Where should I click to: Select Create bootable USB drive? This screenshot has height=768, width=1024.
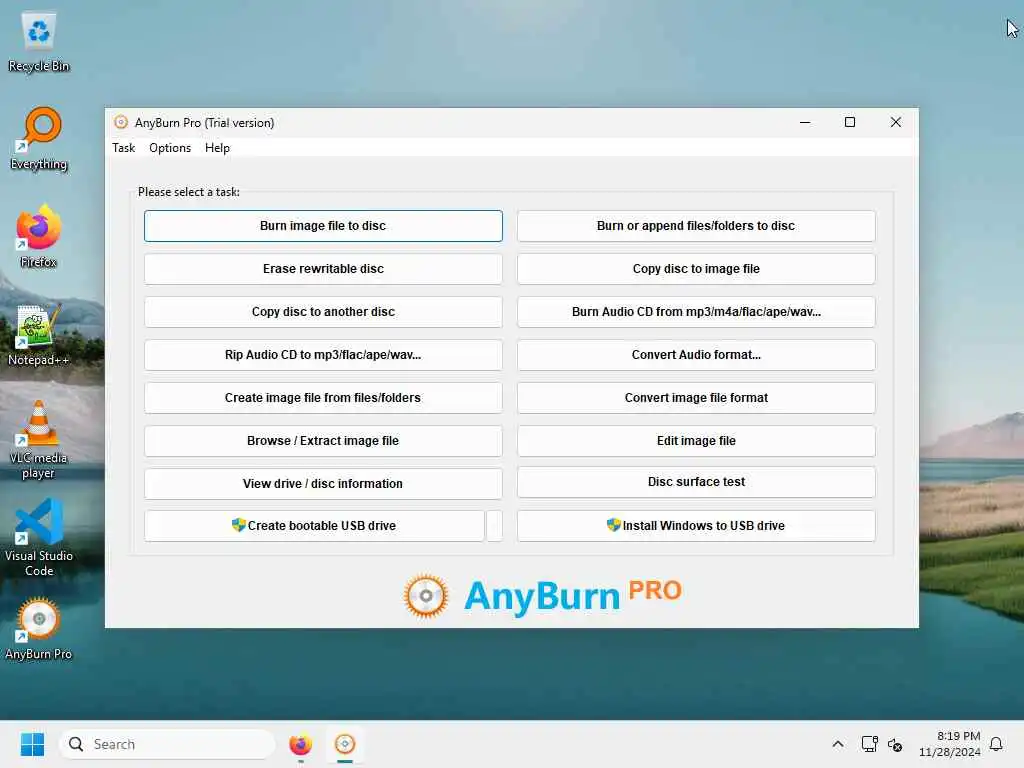(314, 526)
